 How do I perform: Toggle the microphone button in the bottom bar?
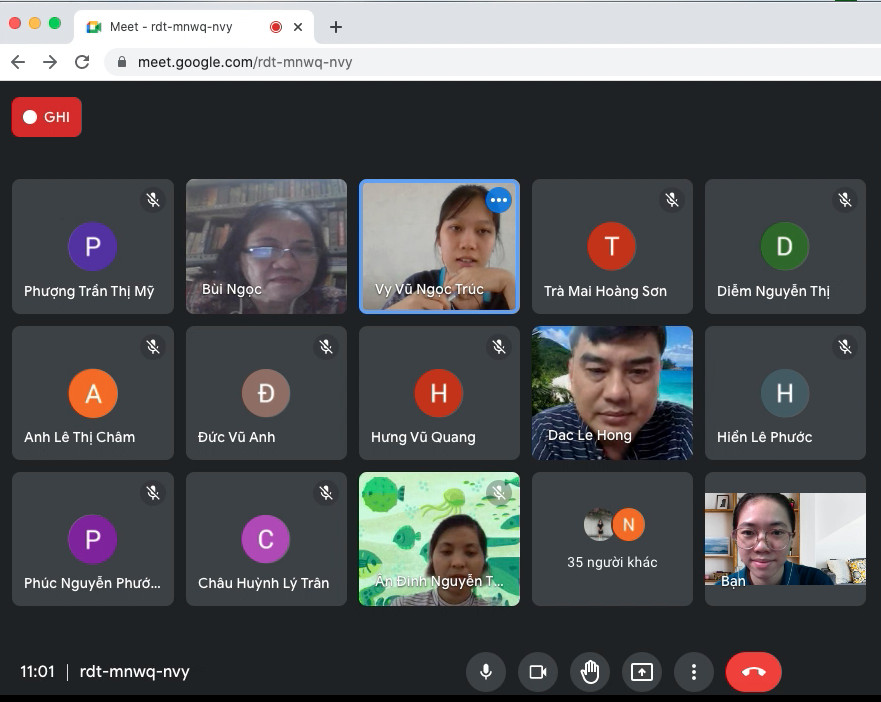pyautogui.click(x=486, y=672)
